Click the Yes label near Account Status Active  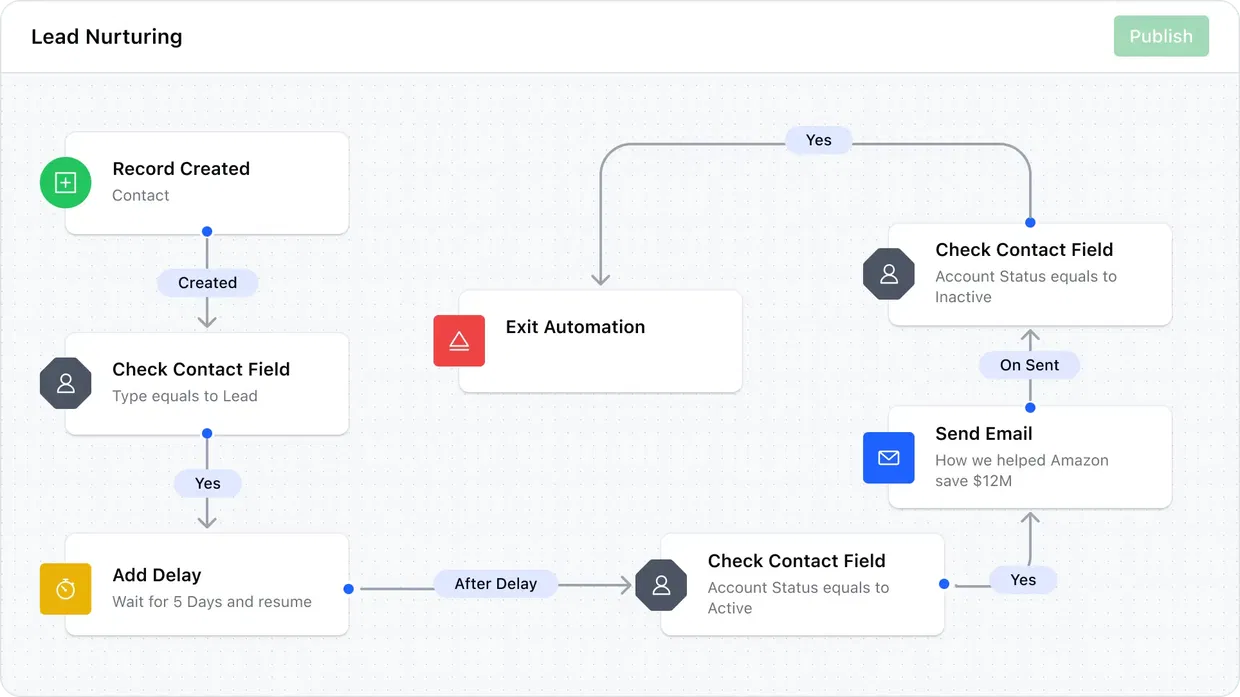tap(1023, 579)
